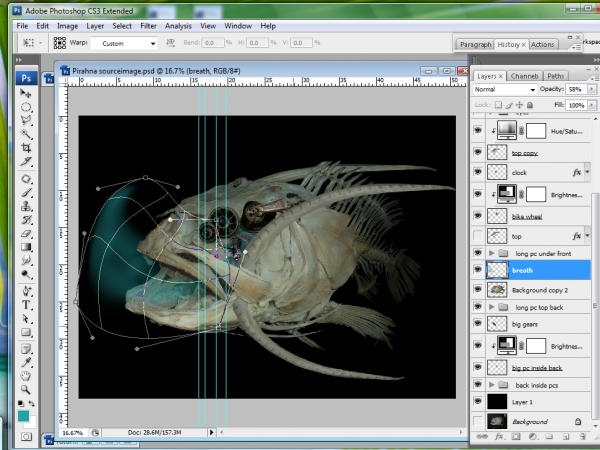Hide the clock layer
The width and height of the screenshot is (600, 450).
point(478,172)
